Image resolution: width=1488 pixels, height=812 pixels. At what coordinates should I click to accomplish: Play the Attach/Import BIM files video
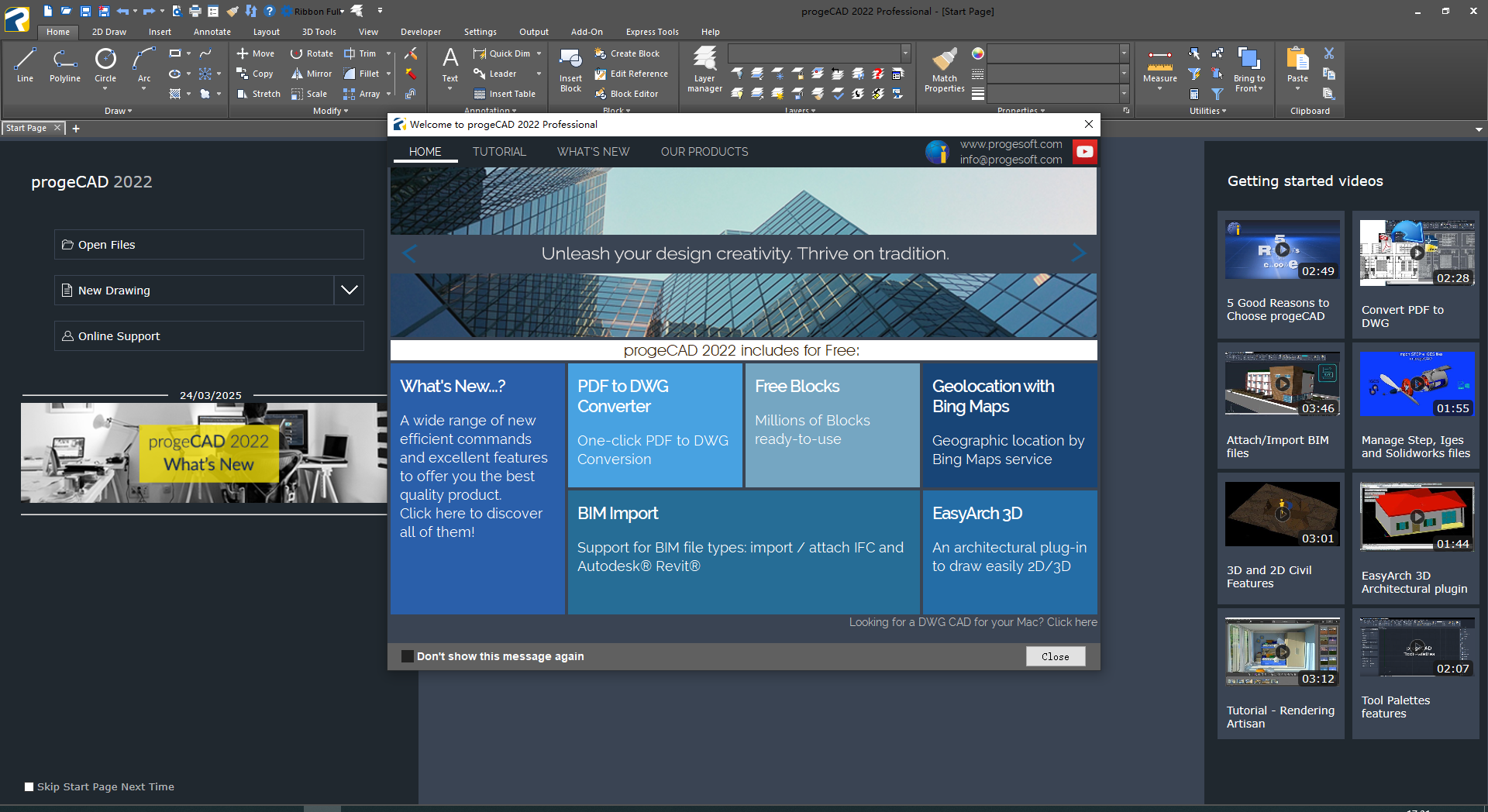(x=1283, y=384)
